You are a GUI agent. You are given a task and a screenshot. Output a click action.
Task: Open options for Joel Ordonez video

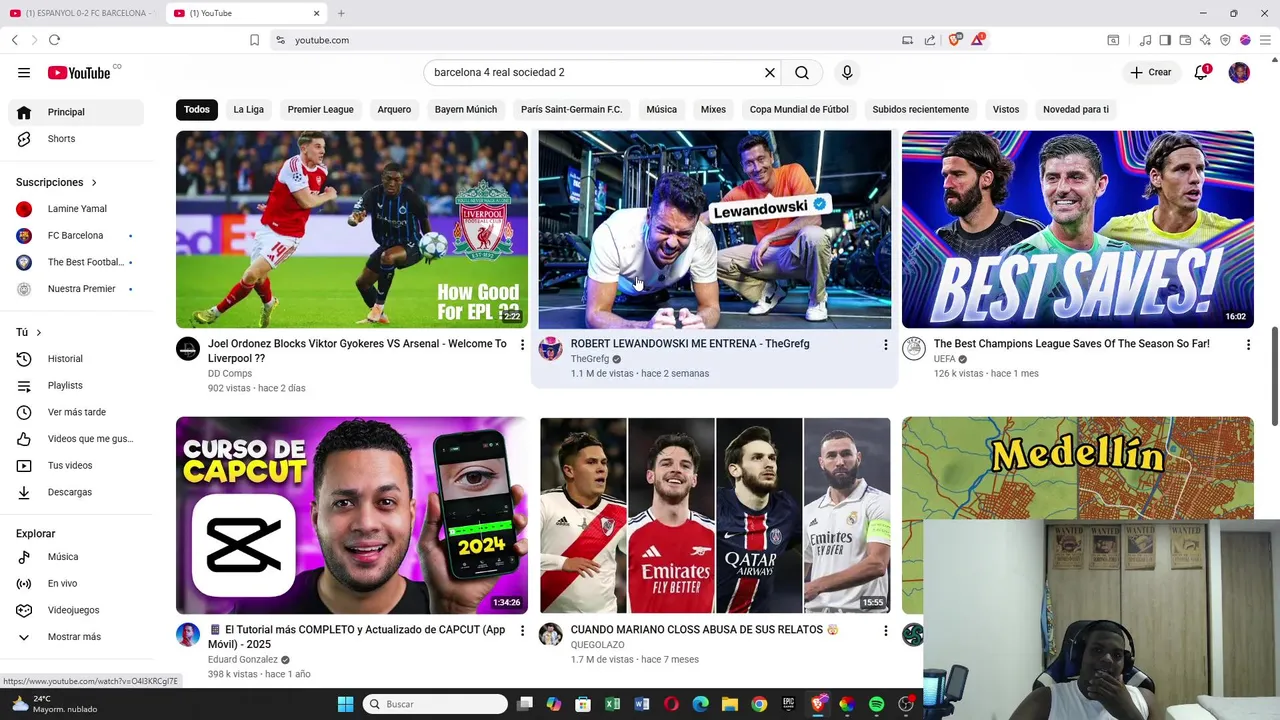click(x=522, y=345)
